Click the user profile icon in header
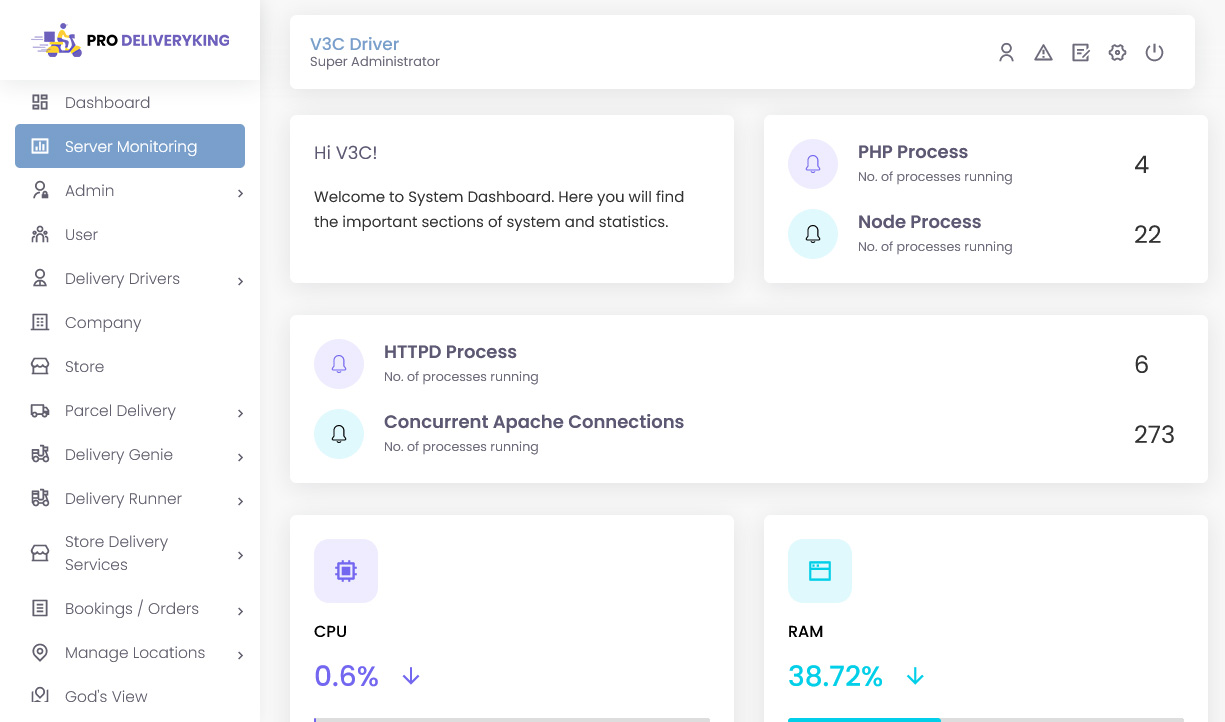 [1006, 53]
